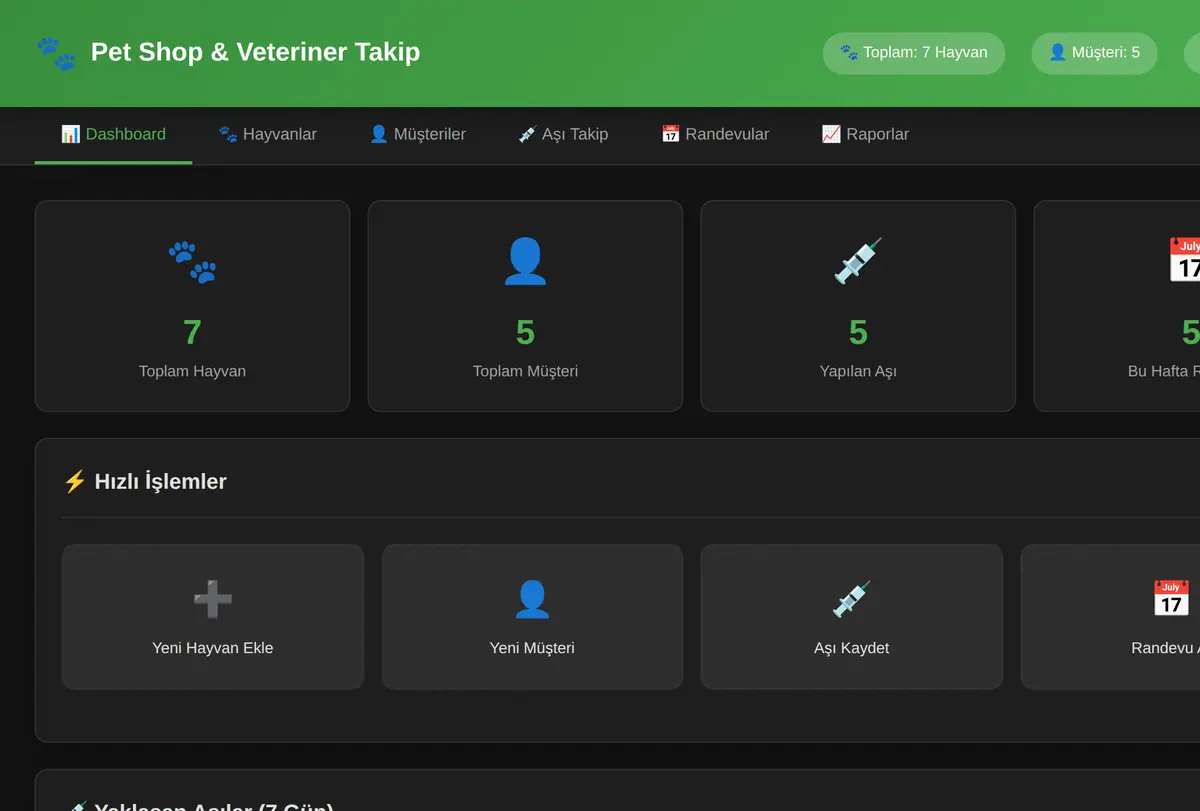Switch to the Raporlar tab

[x=865, y=134]
